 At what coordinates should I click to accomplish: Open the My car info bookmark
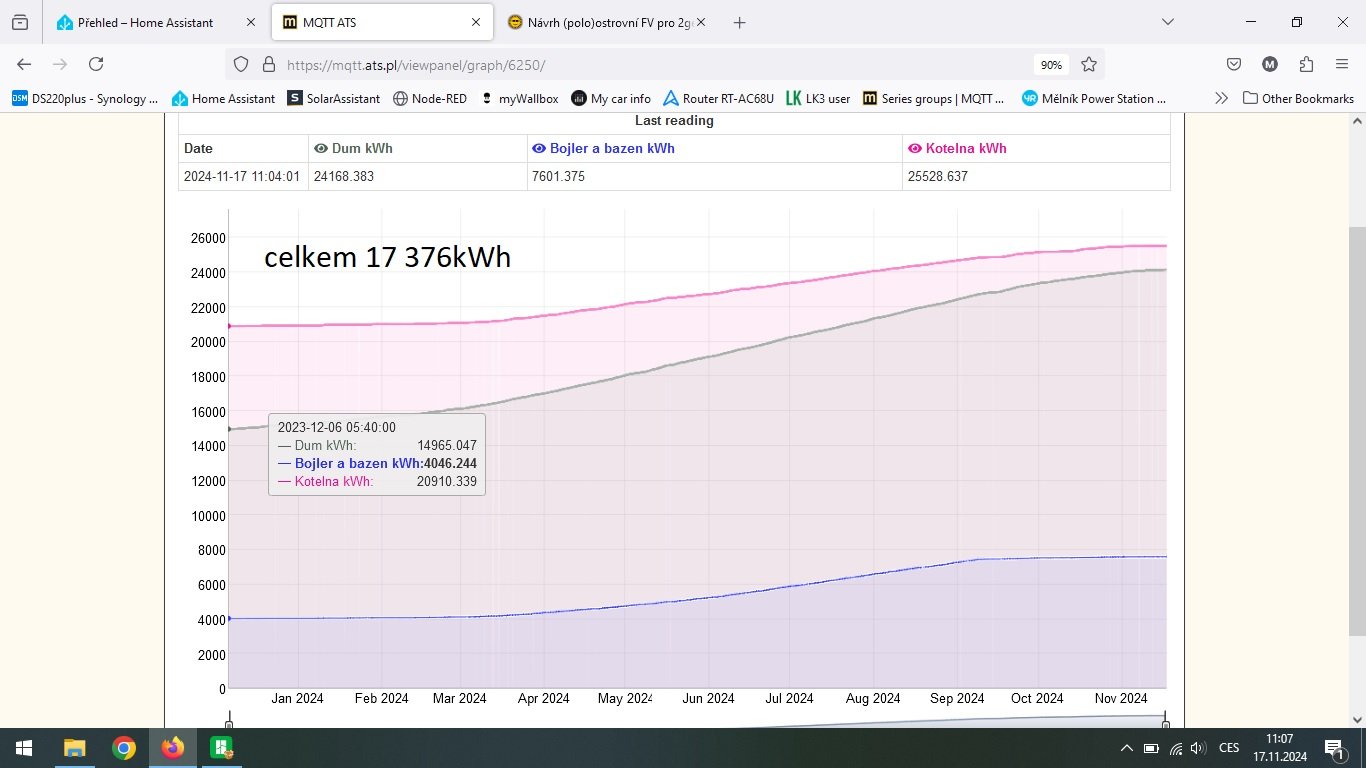(x=611, y=98)
